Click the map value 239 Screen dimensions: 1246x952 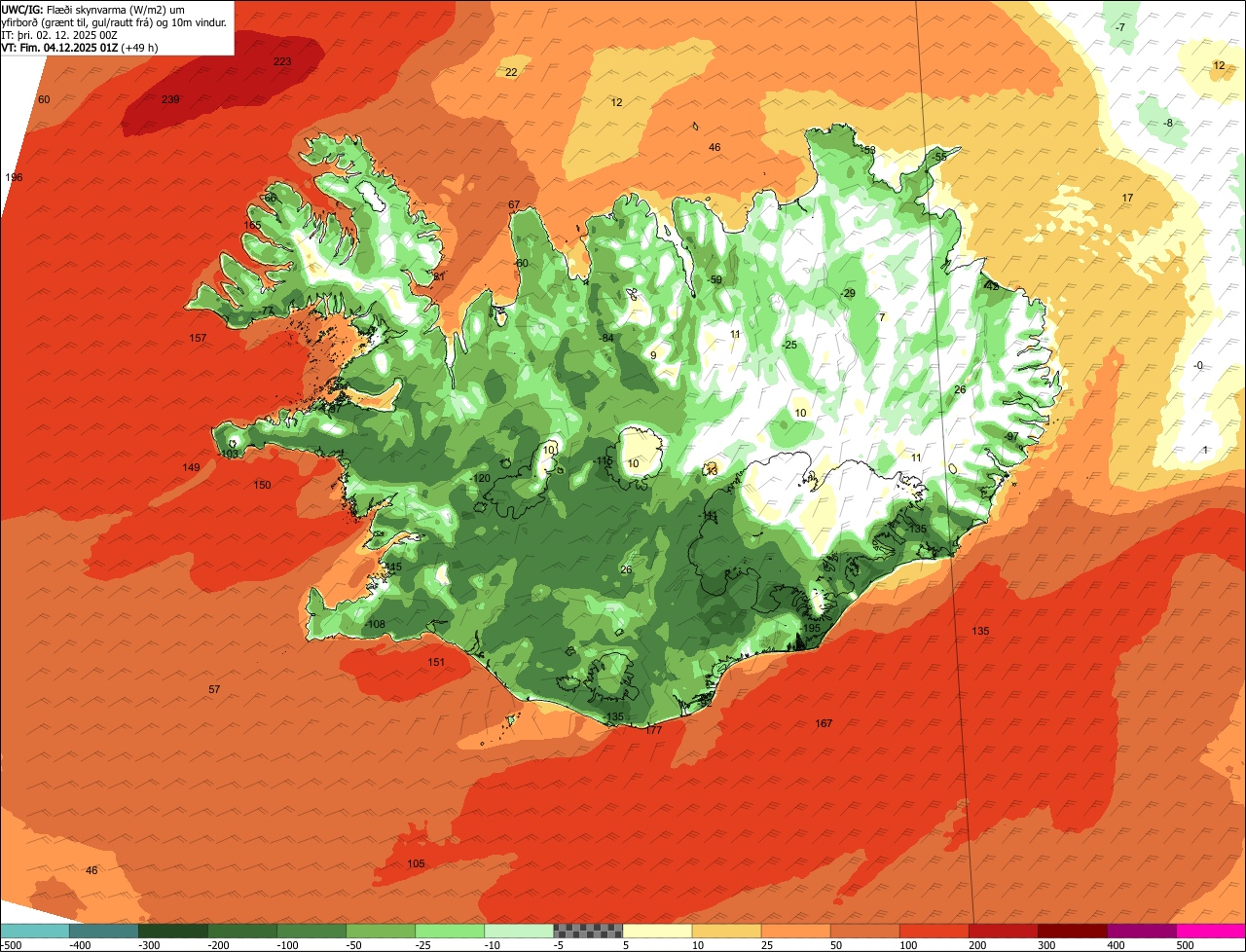(x=170, y=99)
